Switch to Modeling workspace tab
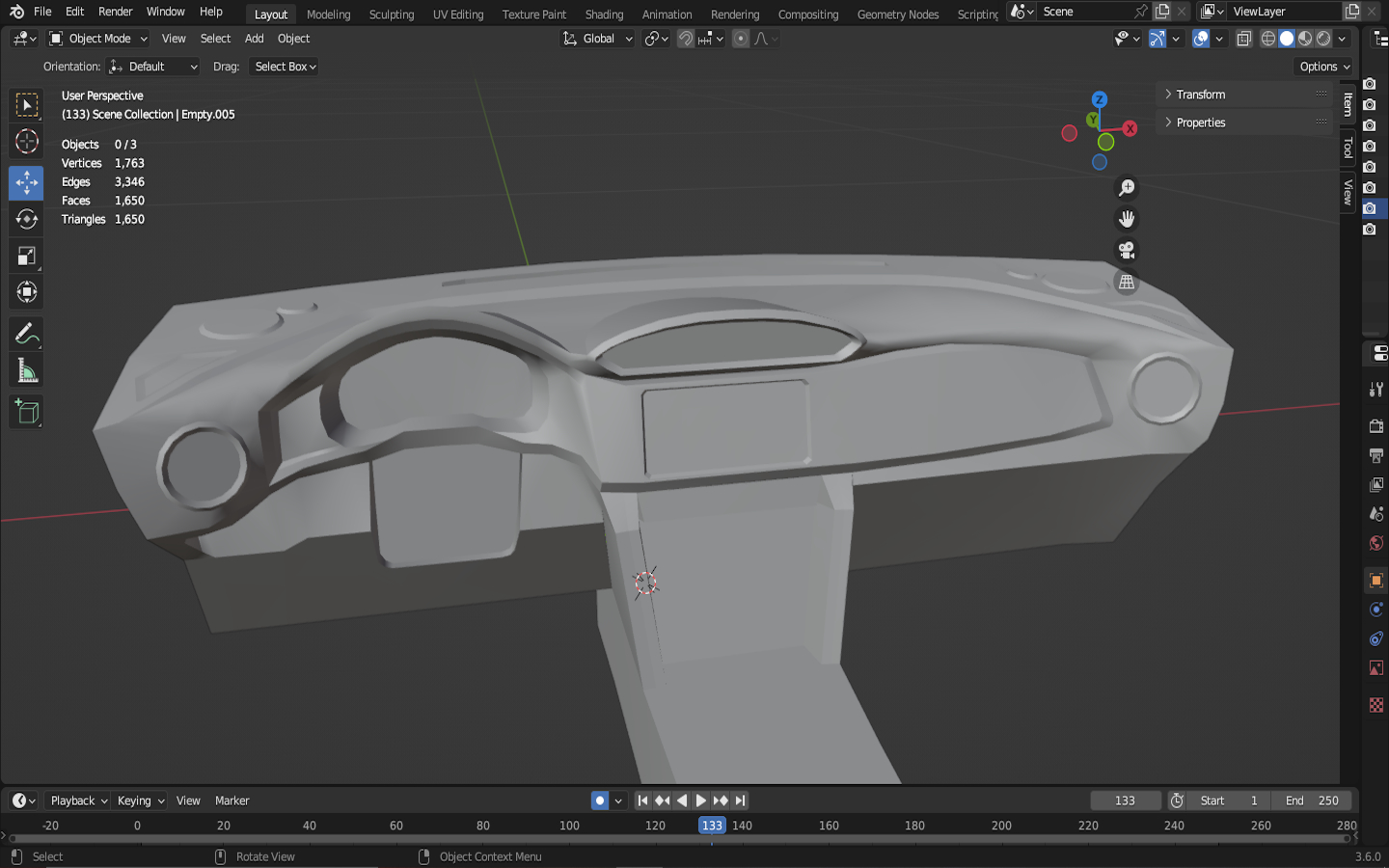This screenshot has height=868, width=1389. click(x=328, y=14)
